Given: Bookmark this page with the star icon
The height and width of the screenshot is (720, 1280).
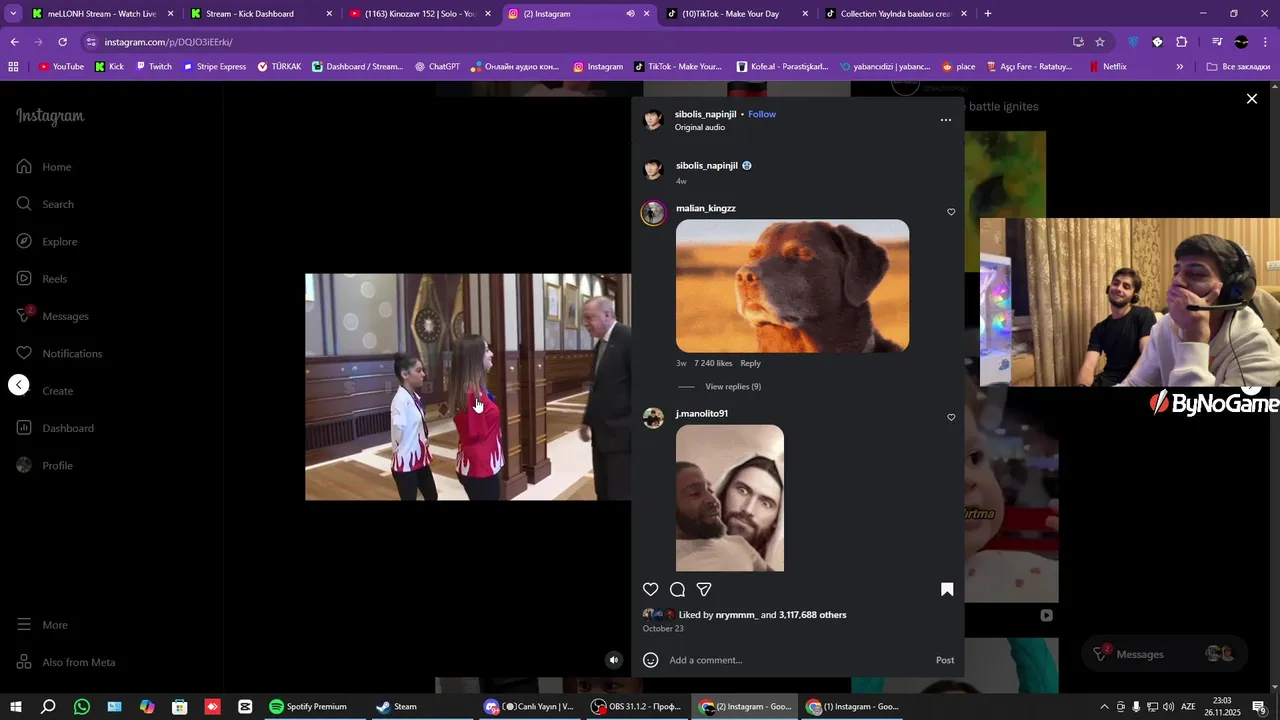Looking at the screenshot, I should (1100, 42).
